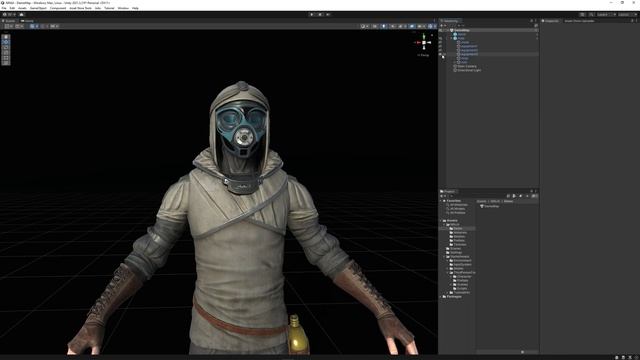Toggle visibility eye of the top scene row
Viewport: 640px width, 360px height.
(440, 30)
